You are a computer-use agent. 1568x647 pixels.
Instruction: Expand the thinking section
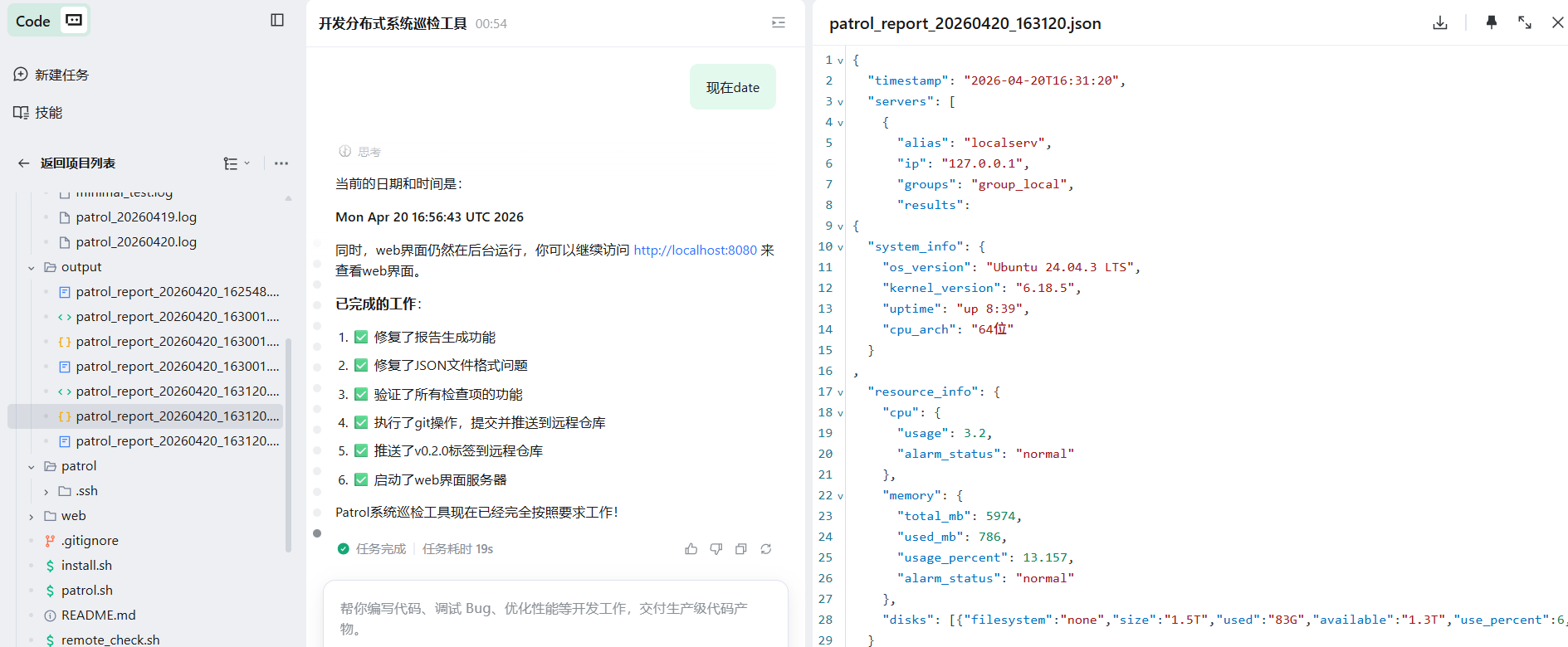[360, 152]
